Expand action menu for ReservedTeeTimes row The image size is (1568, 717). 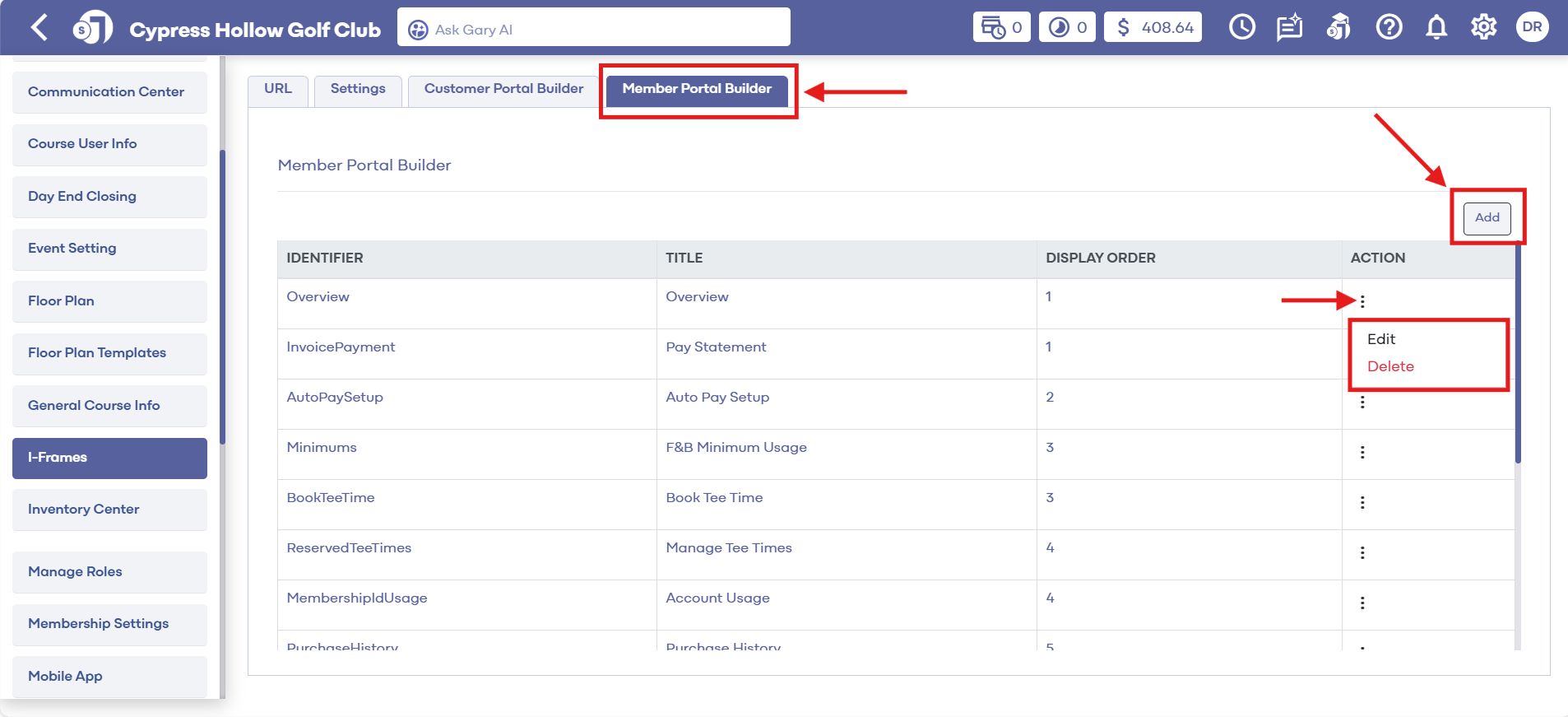(1362, 553)
